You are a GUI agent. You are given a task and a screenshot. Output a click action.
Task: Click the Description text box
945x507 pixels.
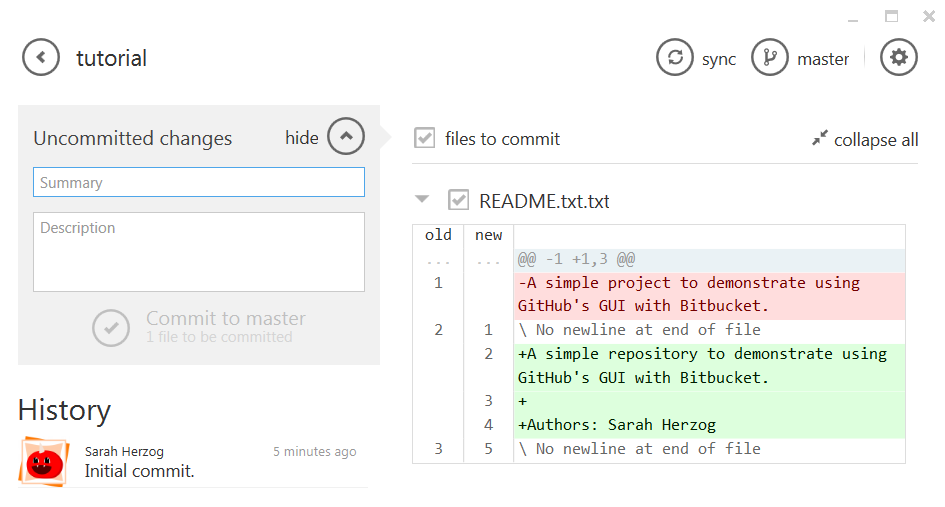pyautogui.click(x=199, y=252)
